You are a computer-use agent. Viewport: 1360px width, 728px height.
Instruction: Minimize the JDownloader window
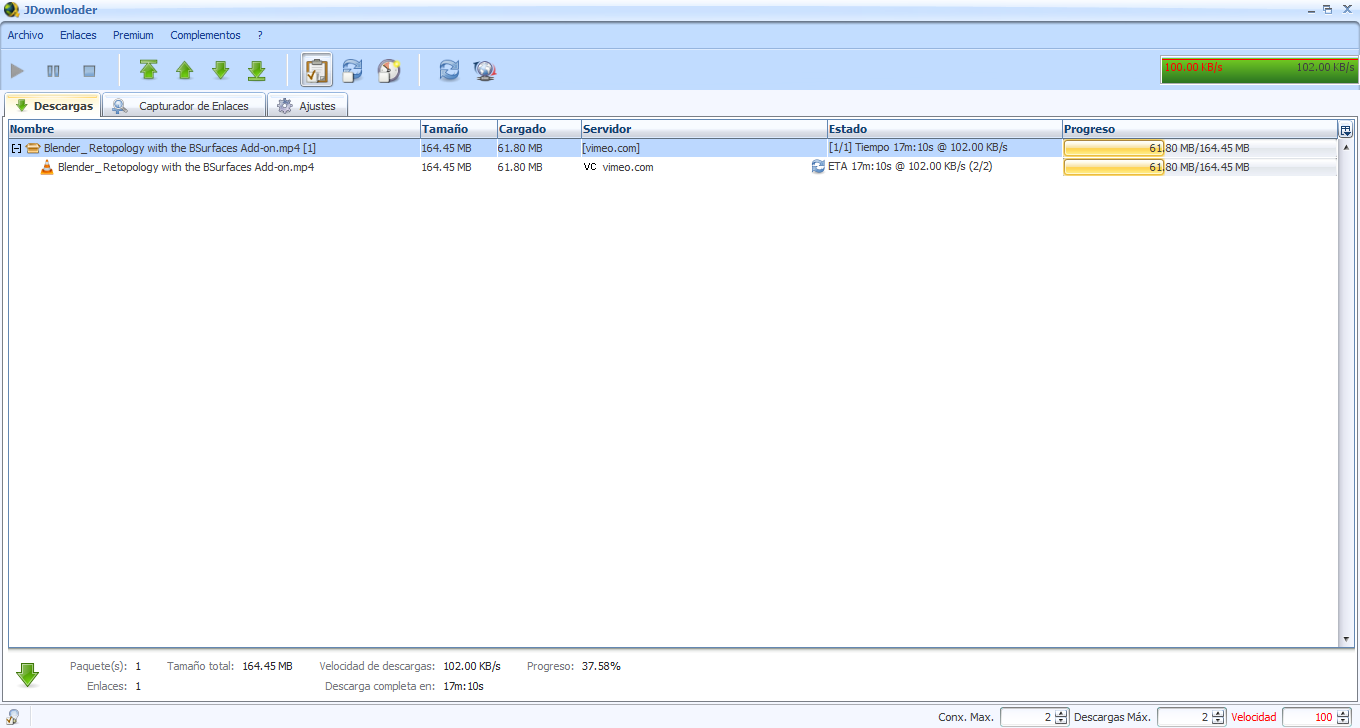(x=1311, y=9)
